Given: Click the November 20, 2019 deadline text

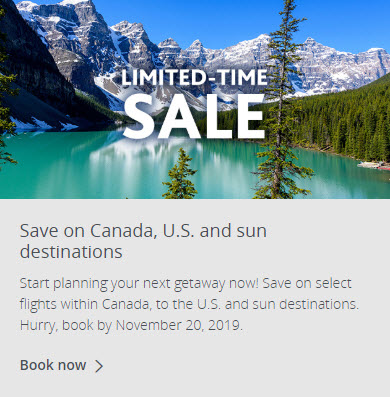Looking at the screenshot, I should pyautogui.click(x=179, y=325).
